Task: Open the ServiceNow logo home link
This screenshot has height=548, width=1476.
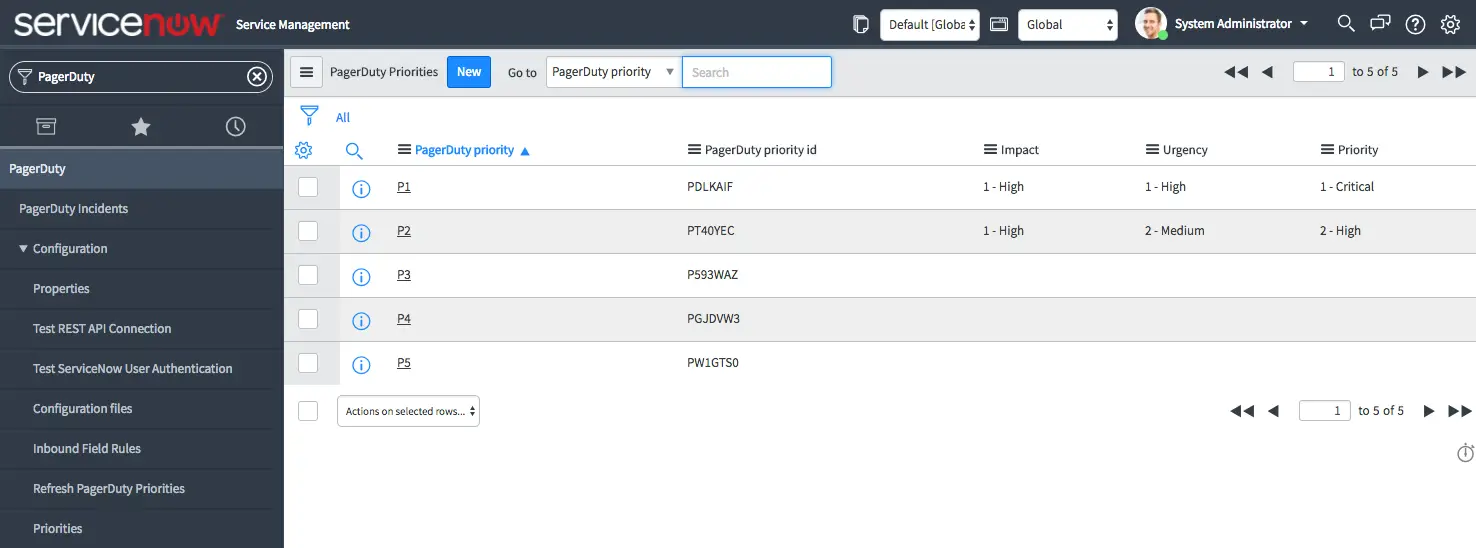Action: [x=117, y=24]
